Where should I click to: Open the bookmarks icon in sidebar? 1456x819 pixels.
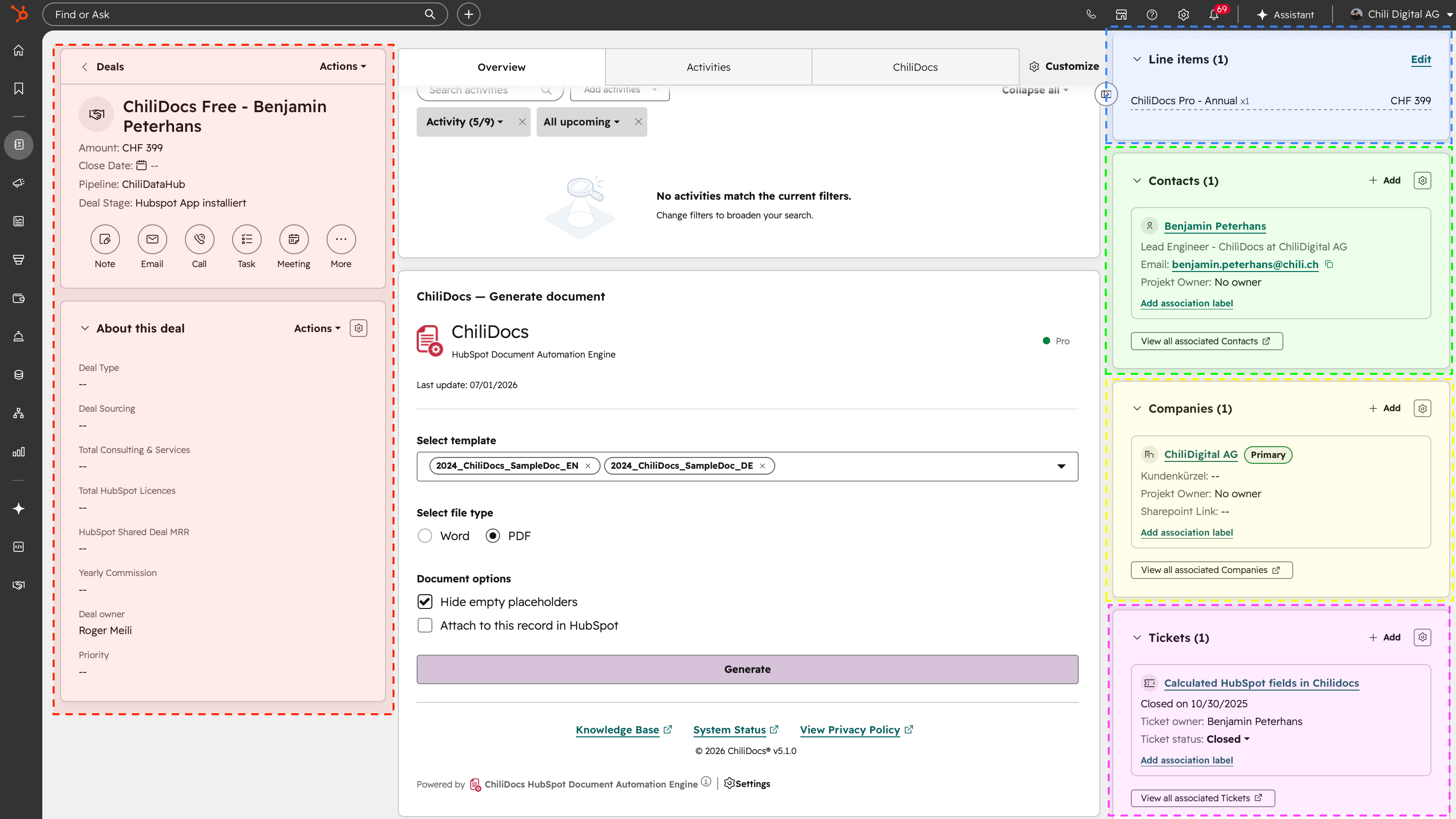click(19, 89)
